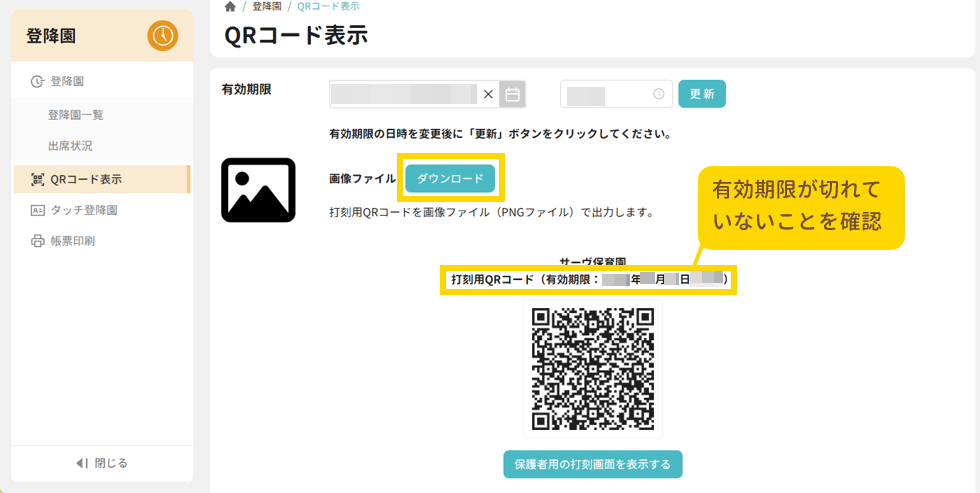Click the expiration date input field
The height and width of the screenshot is (493, 980).
pyautogui.click(x=403, y=94)
